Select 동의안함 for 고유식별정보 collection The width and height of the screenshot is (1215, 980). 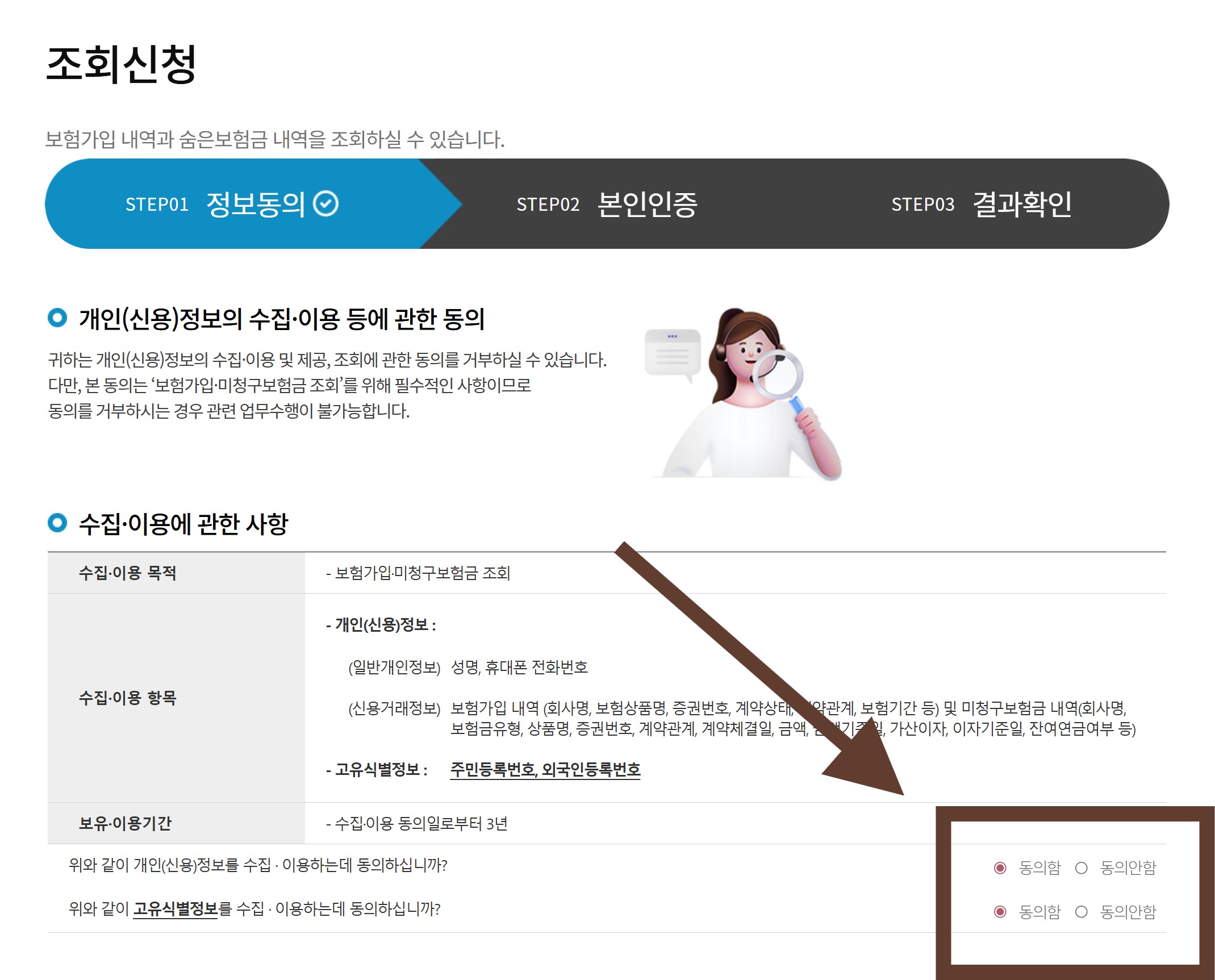pos(1082,912)
